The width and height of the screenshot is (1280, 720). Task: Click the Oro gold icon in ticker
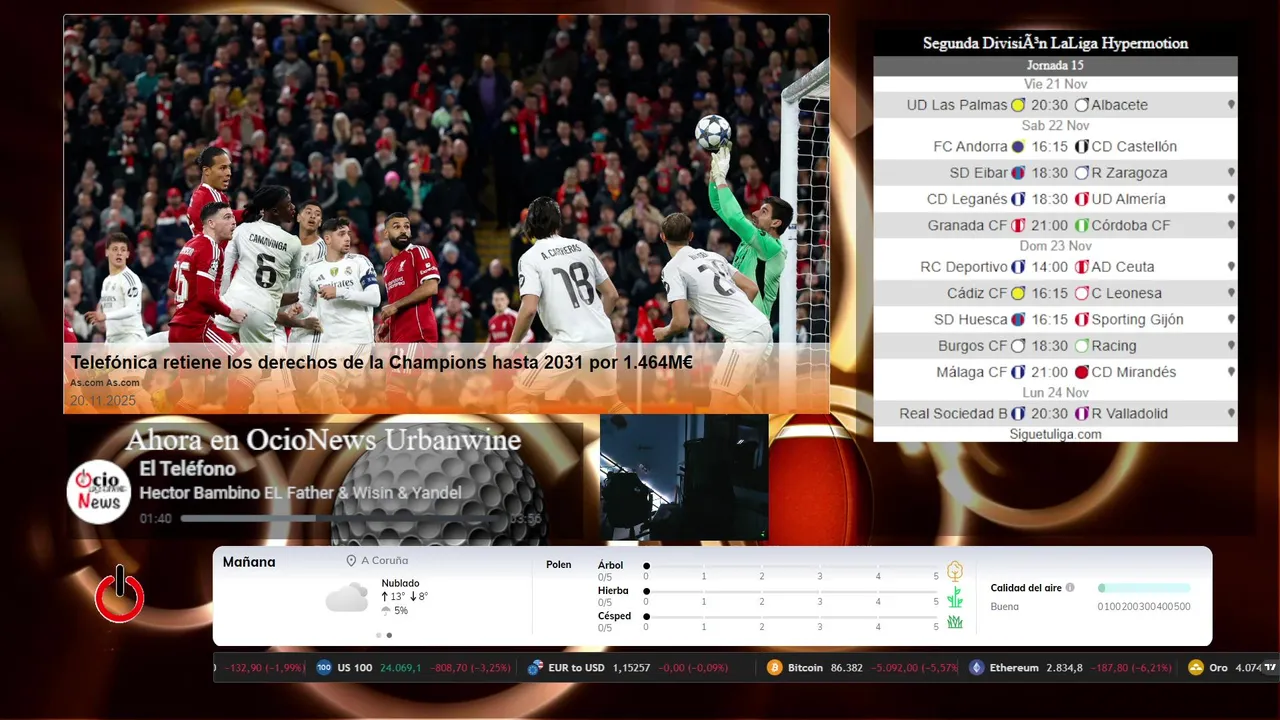pos(1195,667)
